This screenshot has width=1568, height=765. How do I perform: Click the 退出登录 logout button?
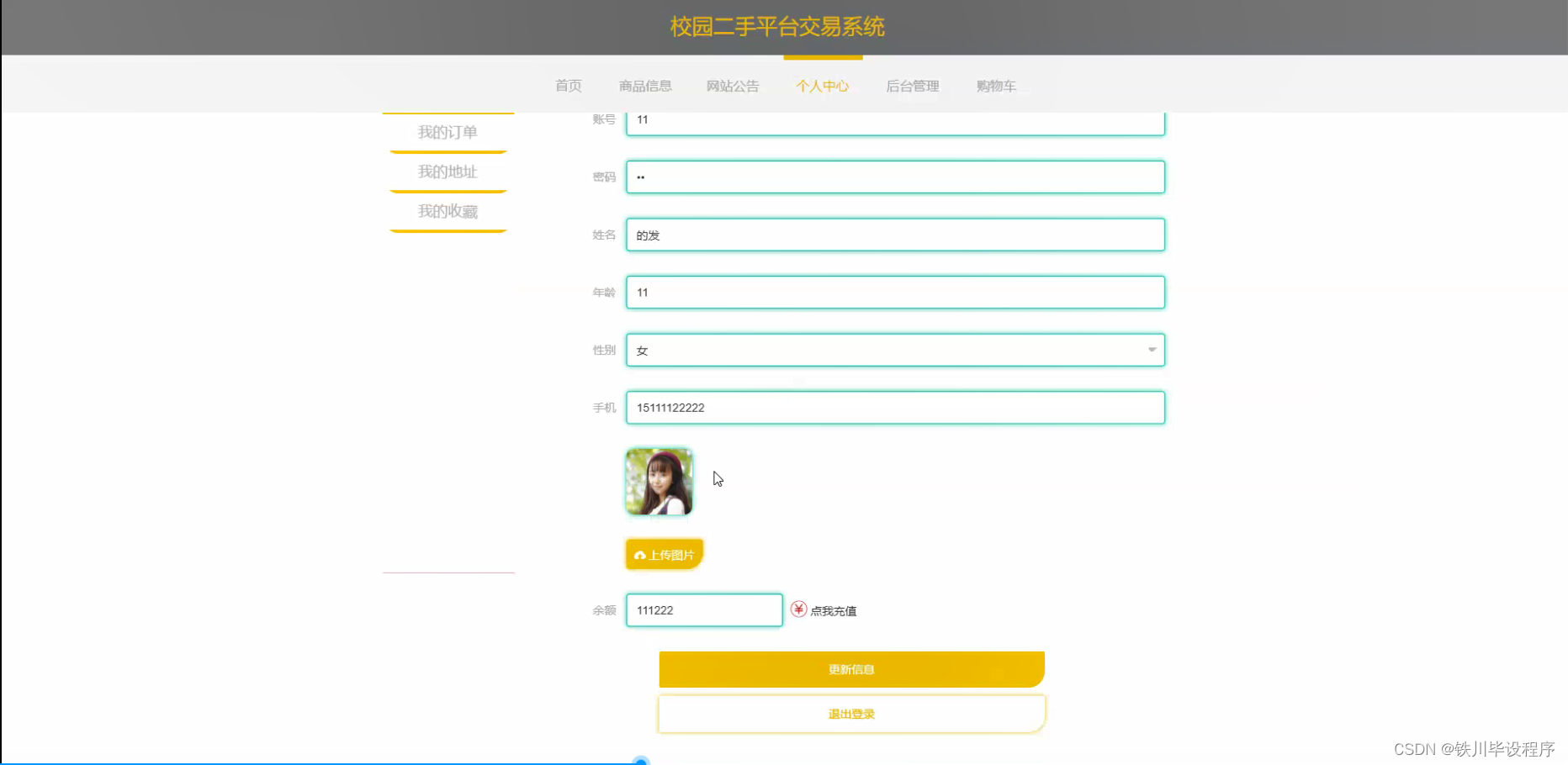point(851,714)
